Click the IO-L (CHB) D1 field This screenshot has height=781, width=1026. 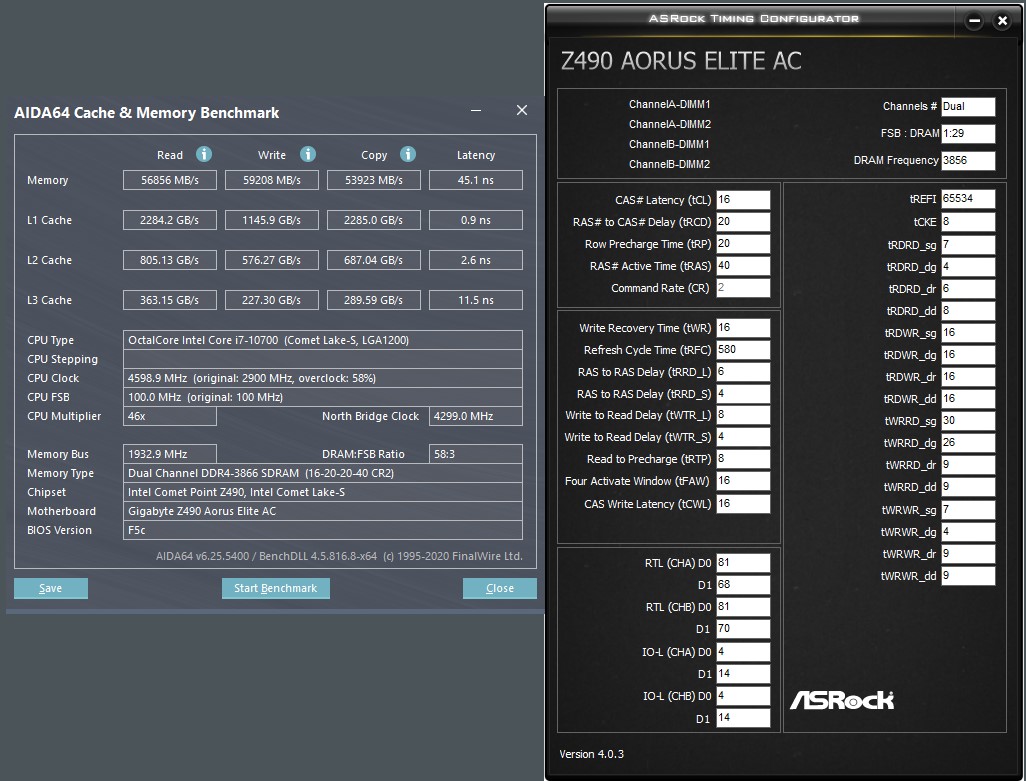(x=743, y=718)
